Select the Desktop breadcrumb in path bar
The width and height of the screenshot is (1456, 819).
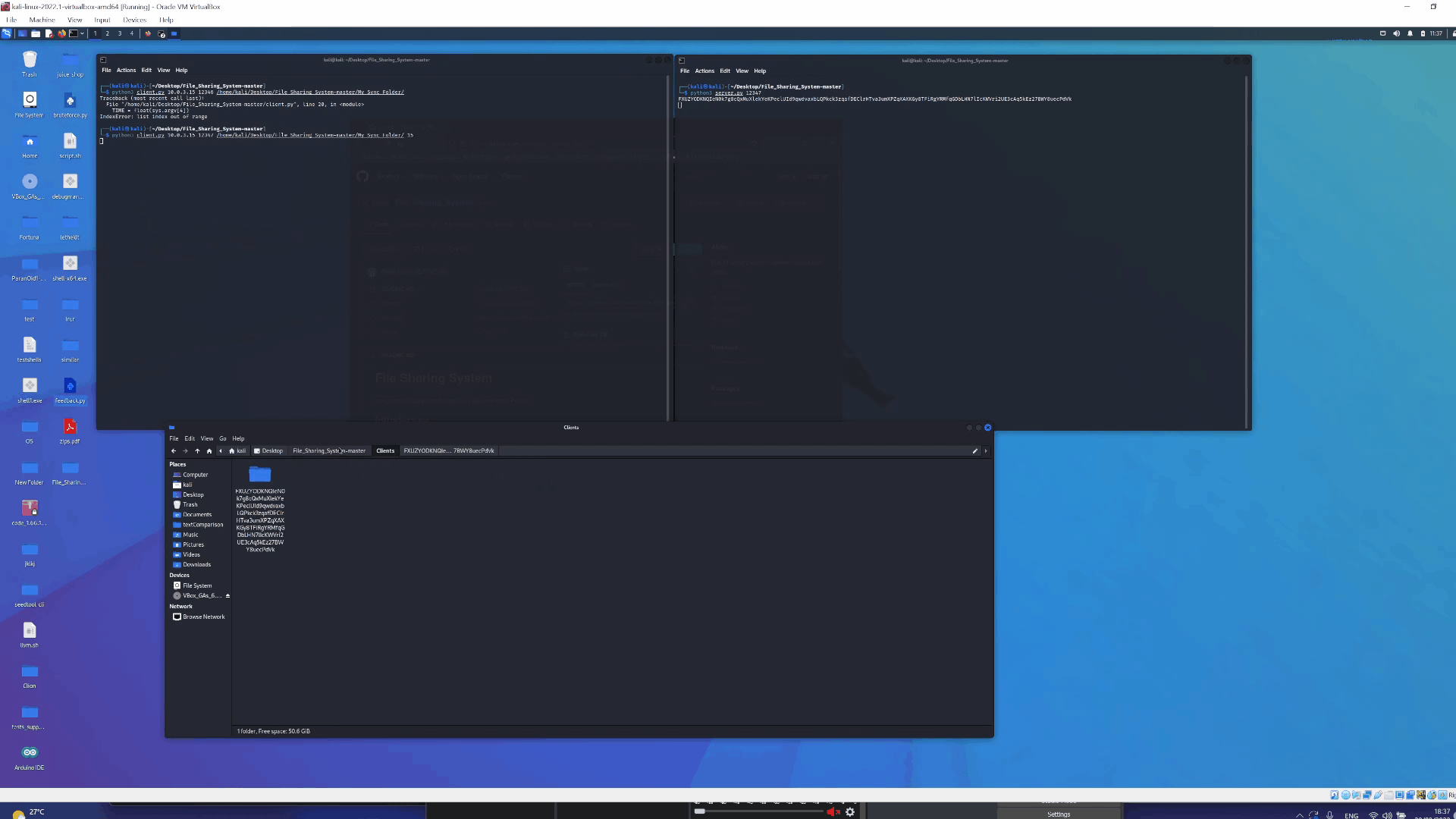point(268,450)
